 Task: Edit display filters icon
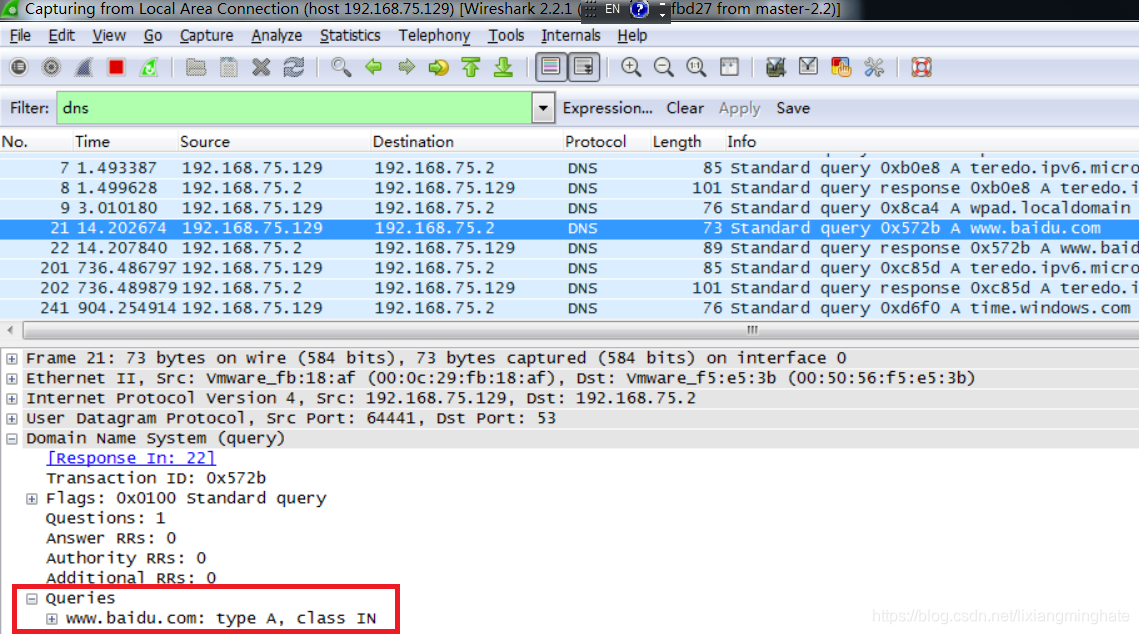point(808,68)
